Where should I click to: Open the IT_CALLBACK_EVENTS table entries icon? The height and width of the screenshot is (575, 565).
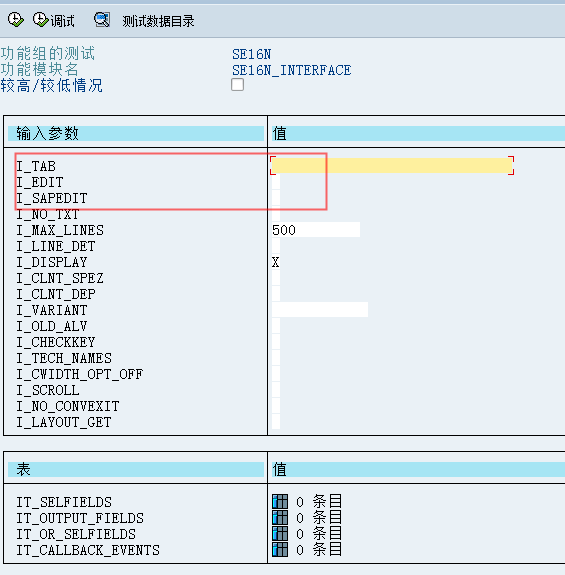point(280,549)
